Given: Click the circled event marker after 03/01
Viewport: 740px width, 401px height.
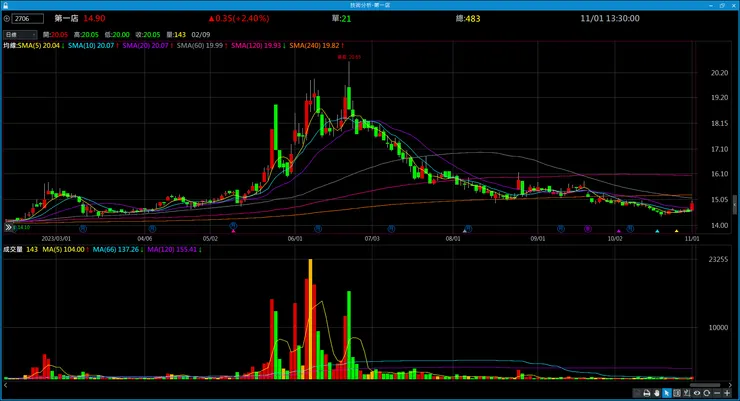Looking at the screenshot, I should tap(83, 228).
